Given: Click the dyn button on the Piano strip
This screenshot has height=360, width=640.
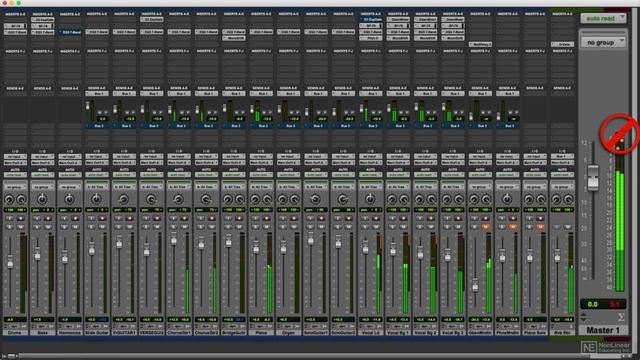Looking at the screenshot, I should pos(261,326).
